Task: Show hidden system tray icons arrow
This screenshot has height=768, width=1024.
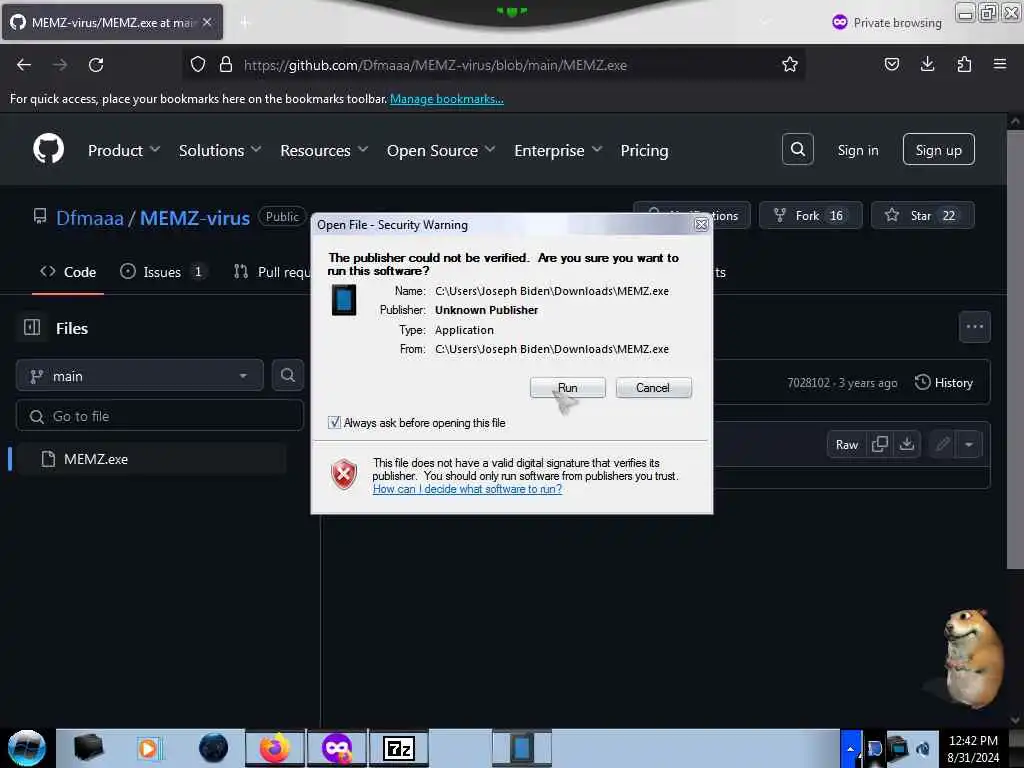Action: coord(850,748)
